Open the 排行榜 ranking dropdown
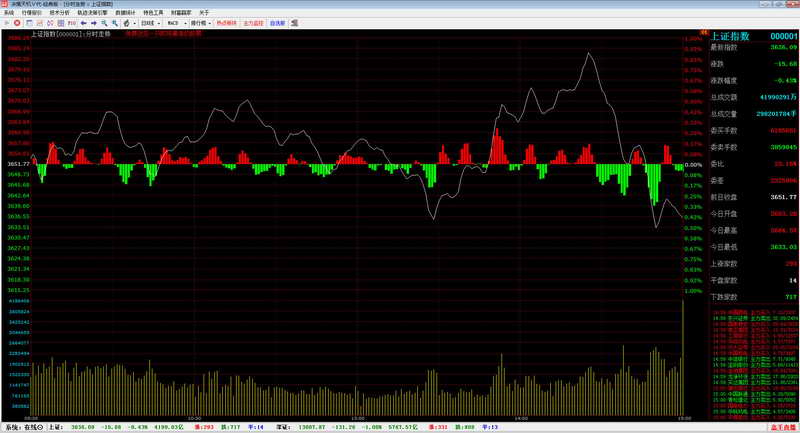This screenshot has height=433, width=800. 201,23
